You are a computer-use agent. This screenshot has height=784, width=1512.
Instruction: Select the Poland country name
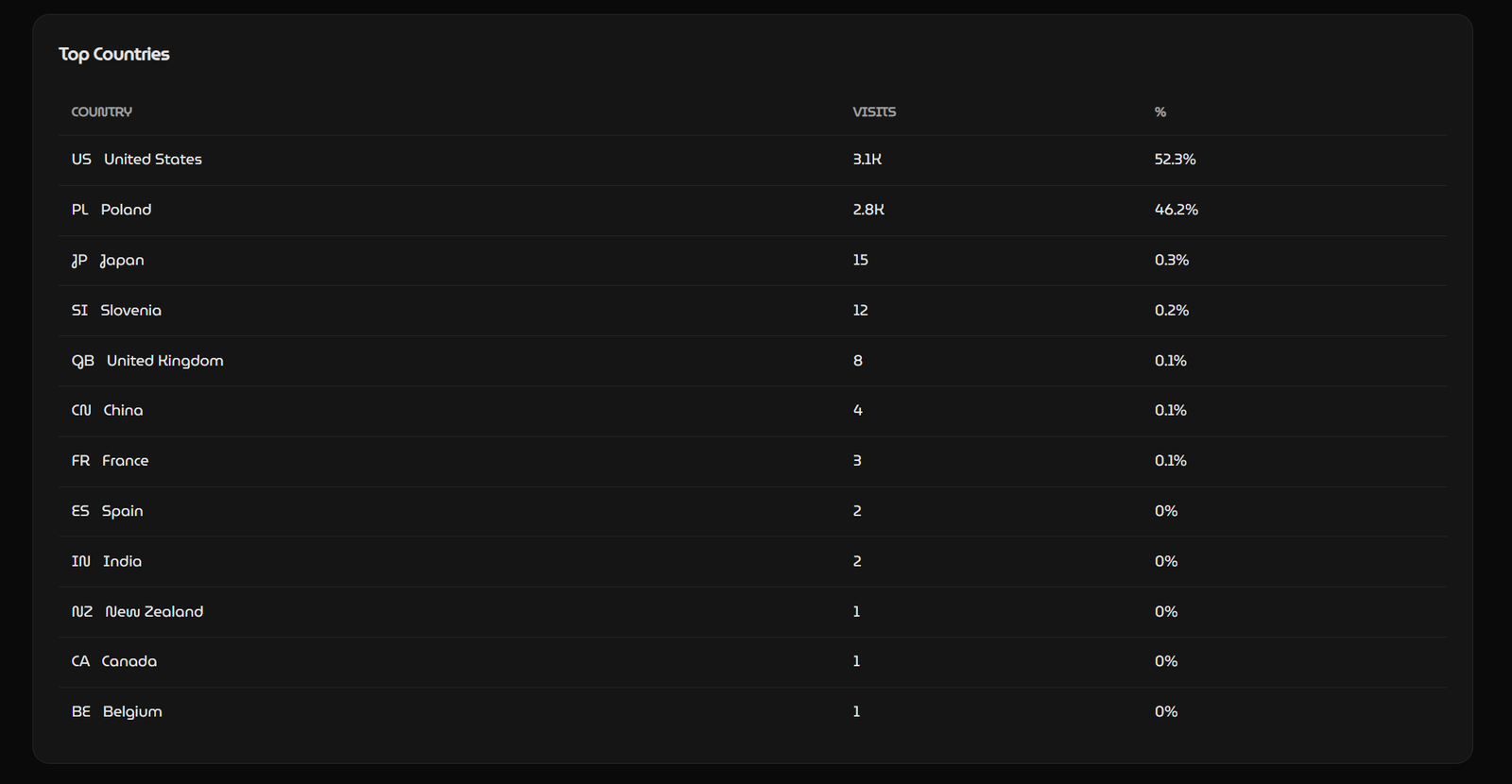126,209
